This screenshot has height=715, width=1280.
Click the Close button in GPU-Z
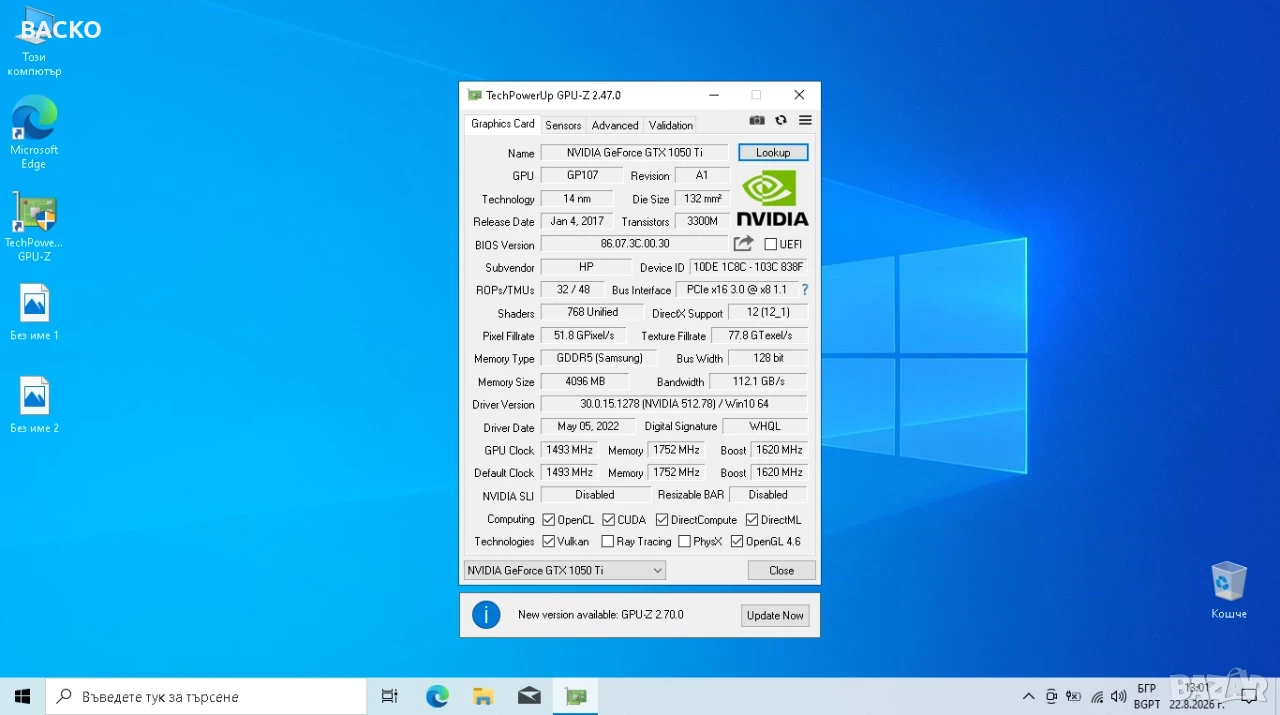pyautogui.click(x=782, y=570)
